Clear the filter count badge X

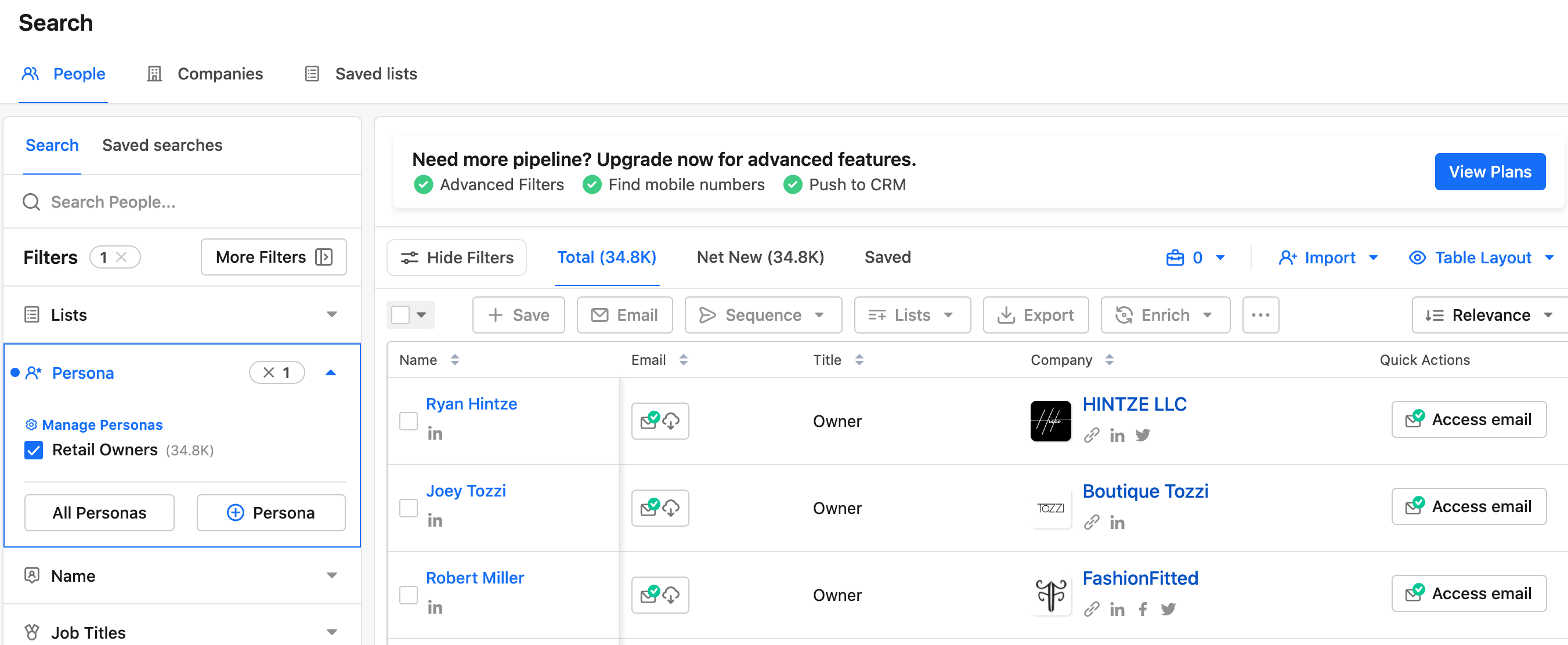[121, 257]
